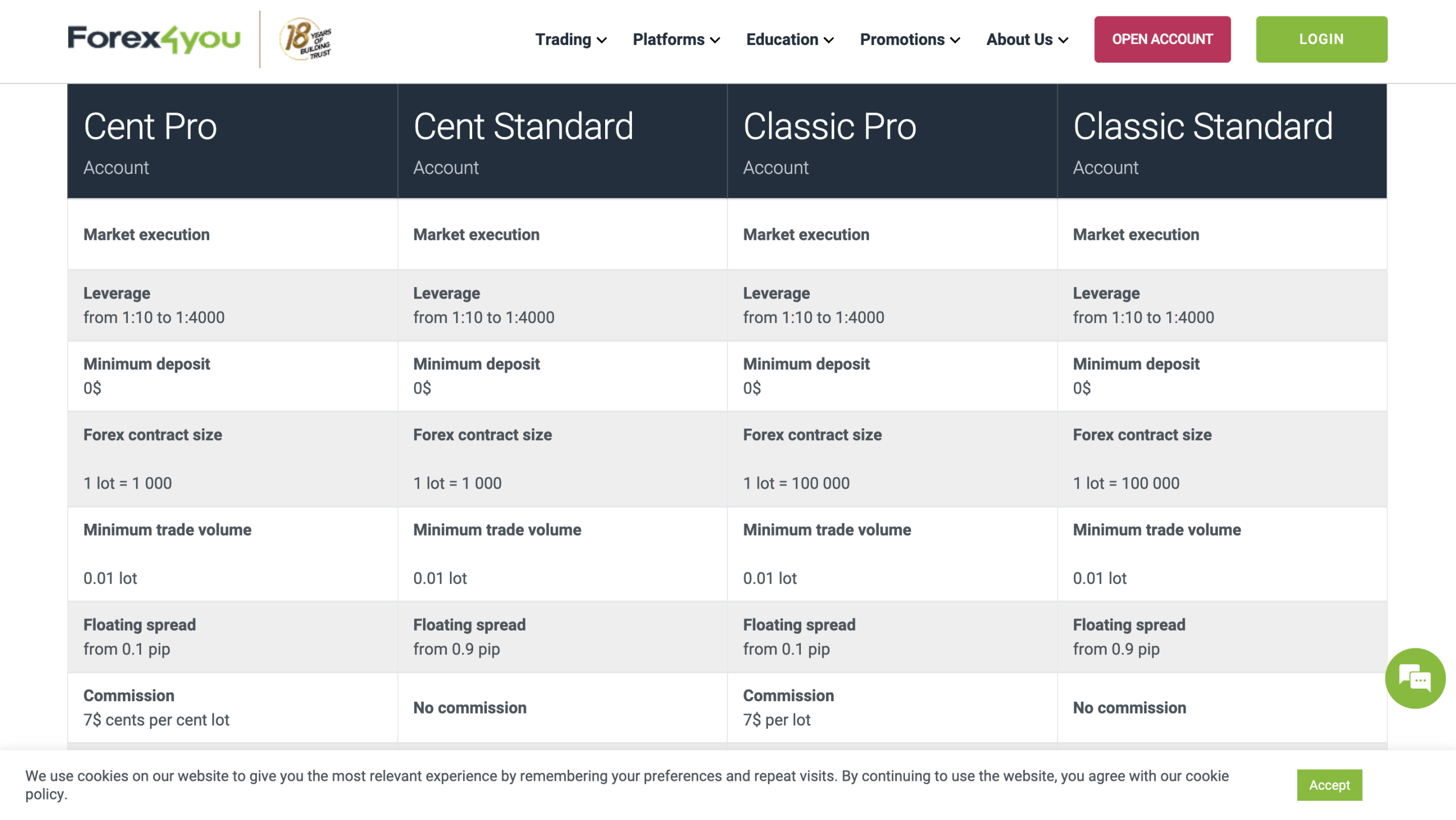Click the Education chevron arrow
This screenshot has height=820, width=1456.
[x=829, y=40]
